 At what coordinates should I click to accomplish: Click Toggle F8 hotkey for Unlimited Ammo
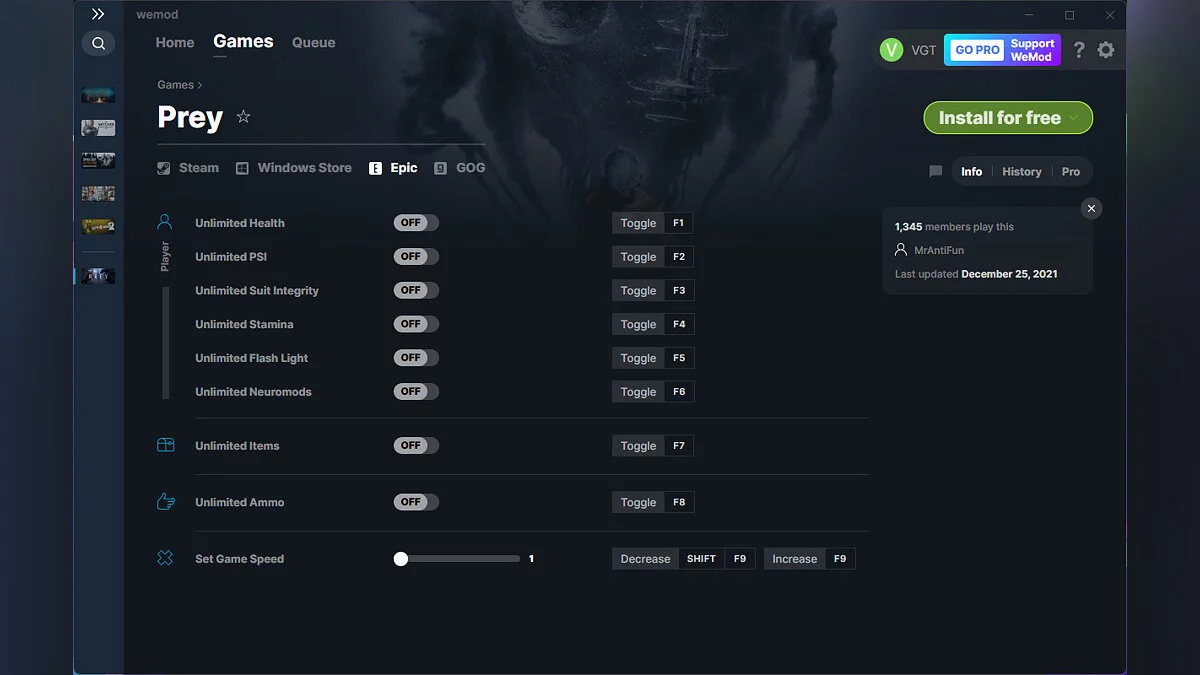pos(653,502)
